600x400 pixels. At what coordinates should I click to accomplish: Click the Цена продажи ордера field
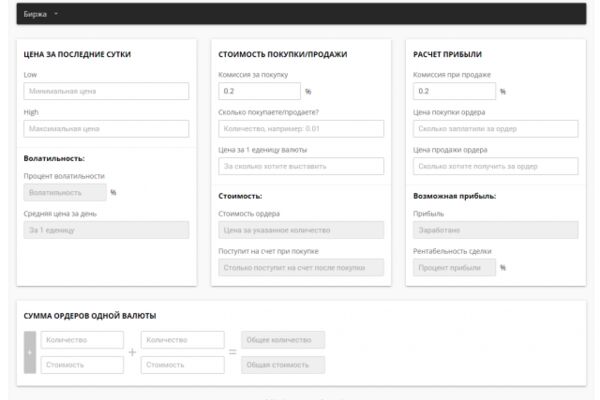coord(496,166)
